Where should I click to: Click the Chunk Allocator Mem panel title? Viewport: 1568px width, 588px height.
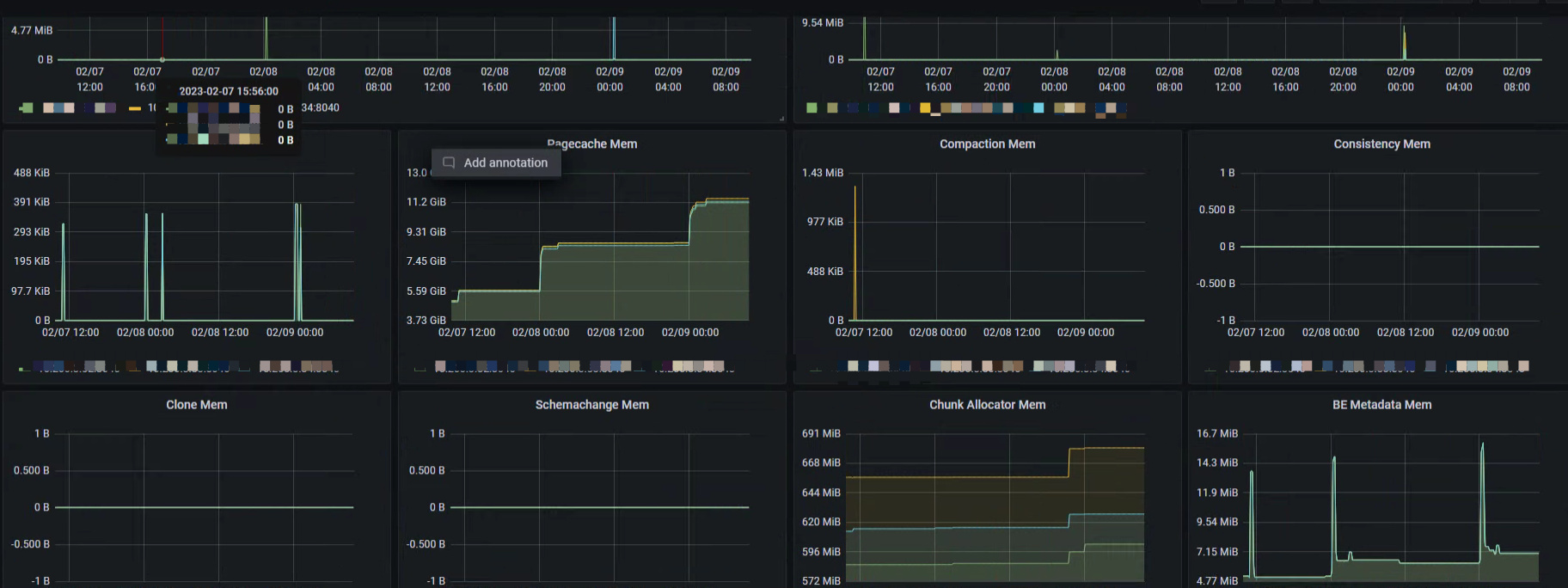tap(987, 405)
